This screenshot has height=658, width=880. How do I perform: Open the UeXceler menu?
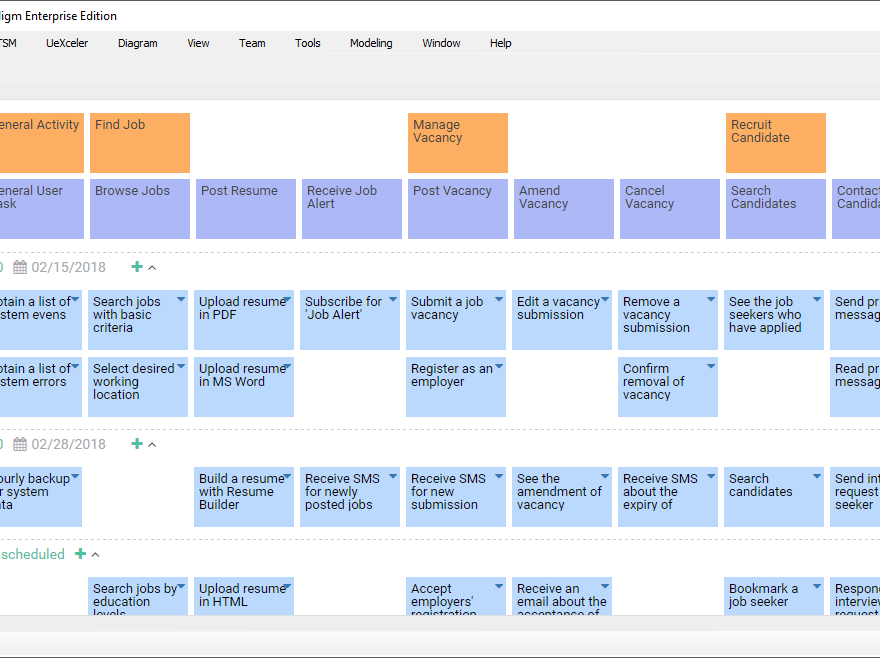67,43
